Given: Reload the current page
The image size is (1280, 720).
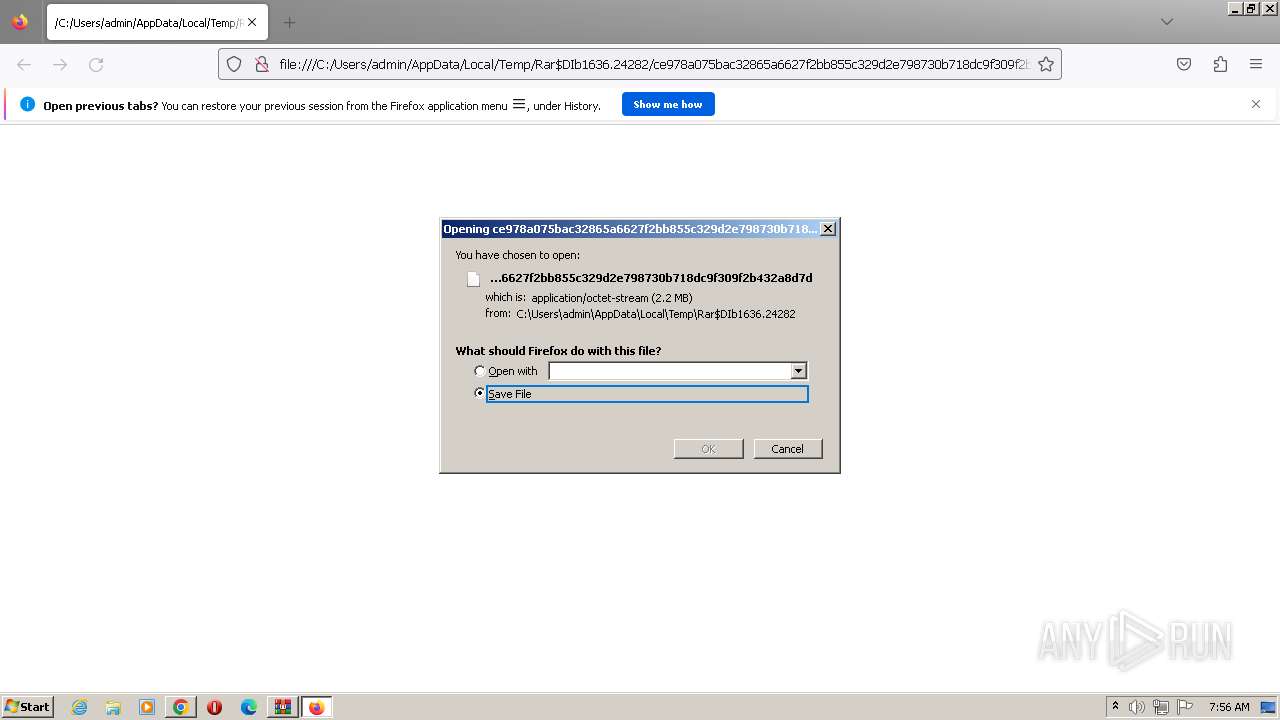Looking at the screenshot, I should 96,64.
